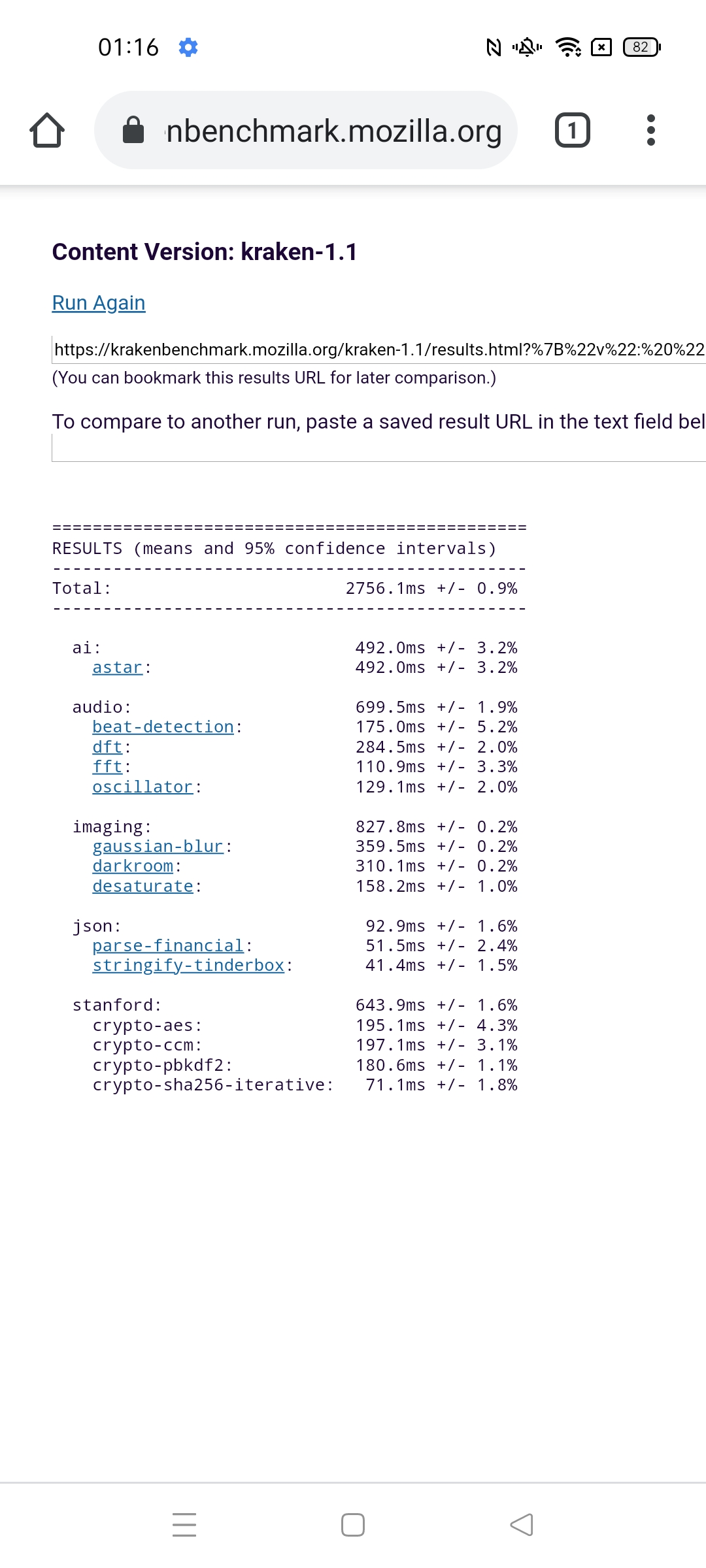706x1568 pixels.
Task: Open the astar test link
Action: (x=118, y=668)
